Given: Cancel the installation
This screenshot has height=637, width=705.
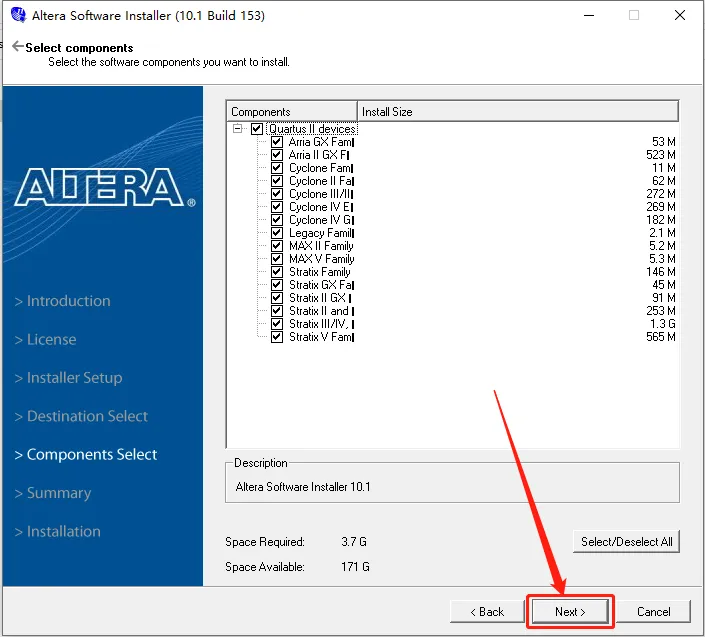Looking at the screenshot, I should 653,612.
